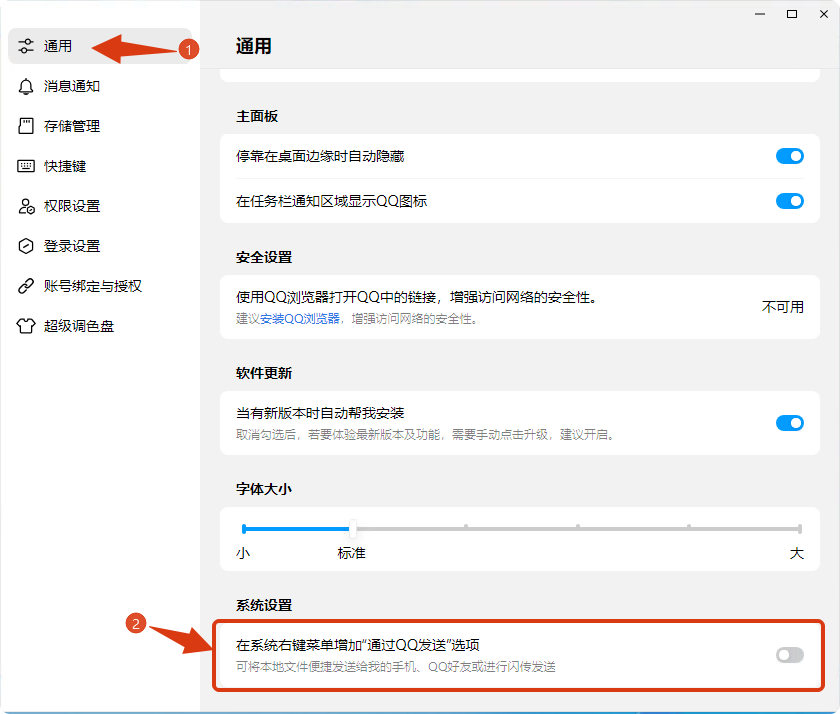Click the font size slider handle at 标准
This screenshot has height=714, width=840.
(352, 529)
